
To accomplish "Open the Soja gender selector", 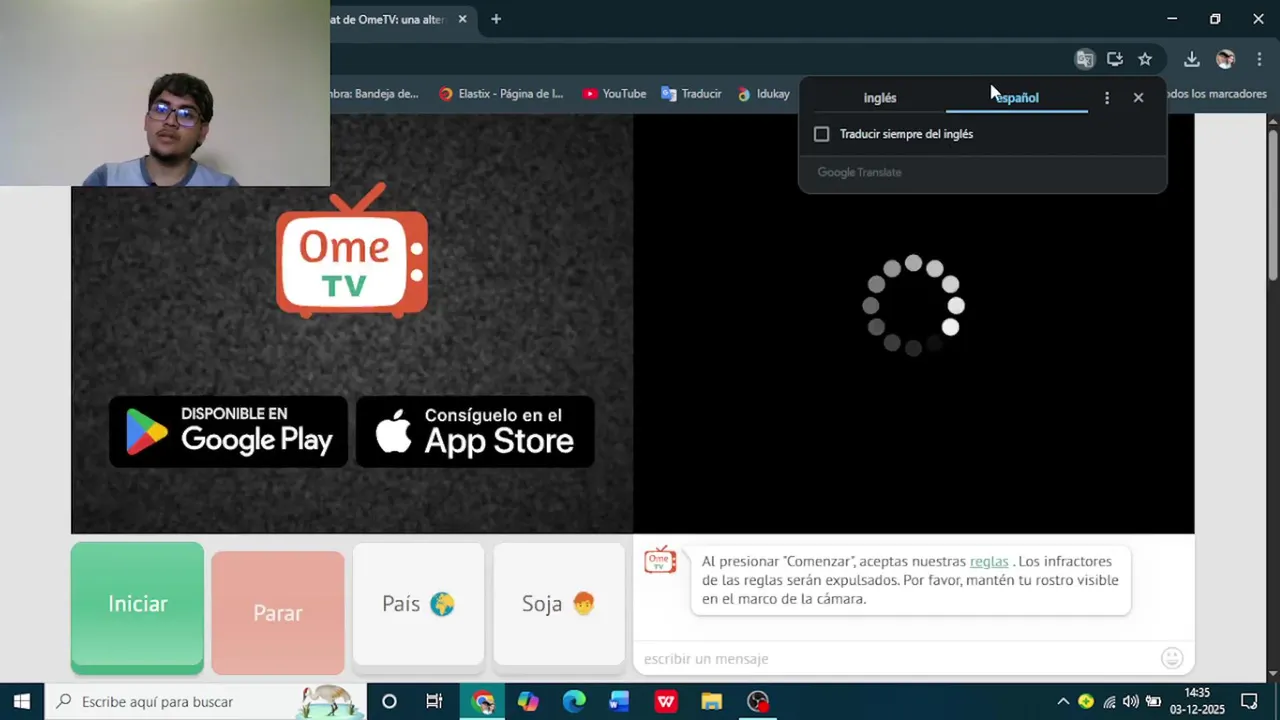I will click(559, 604).
